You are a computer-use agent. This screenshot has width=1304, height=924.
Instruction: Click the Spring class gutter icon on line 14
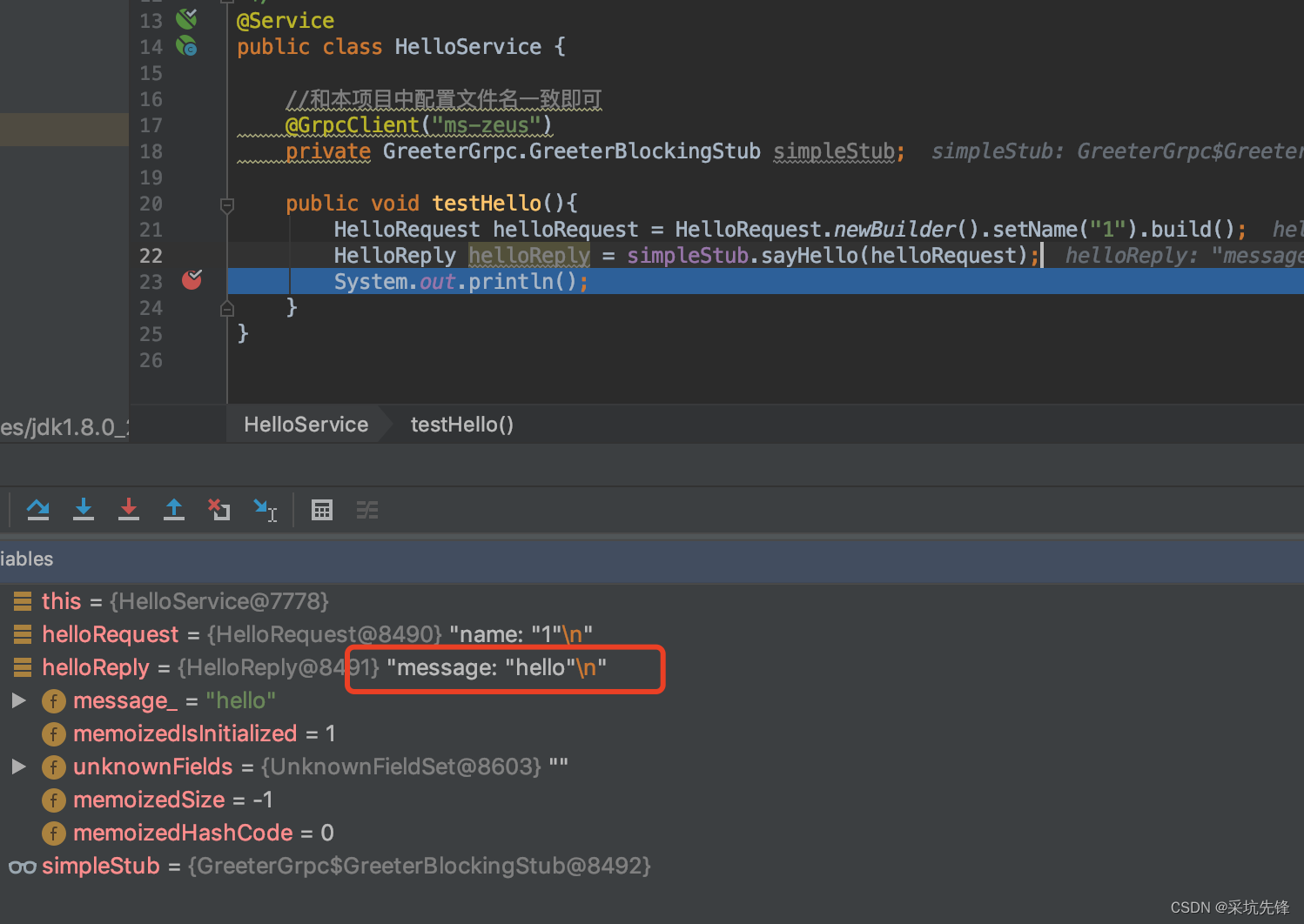[186, 45]
